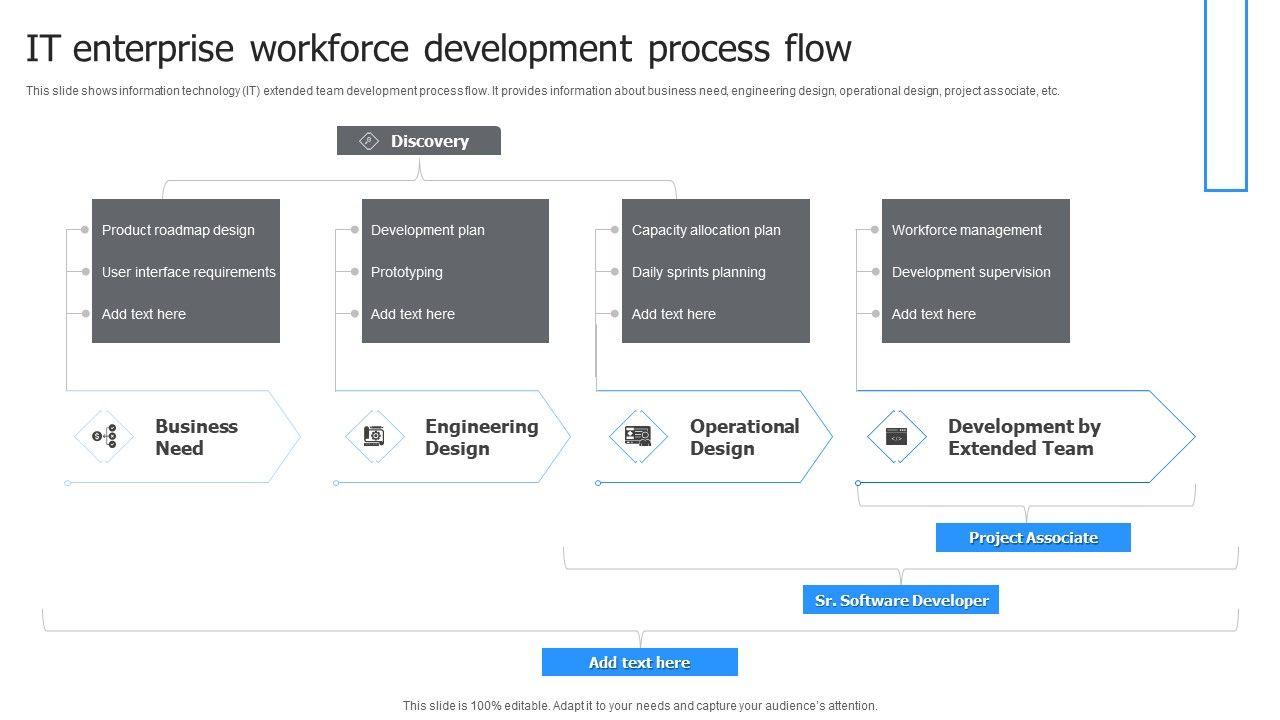1280x720 pixels.
Task: Click Development plan list item
Action: coord(427,230)
